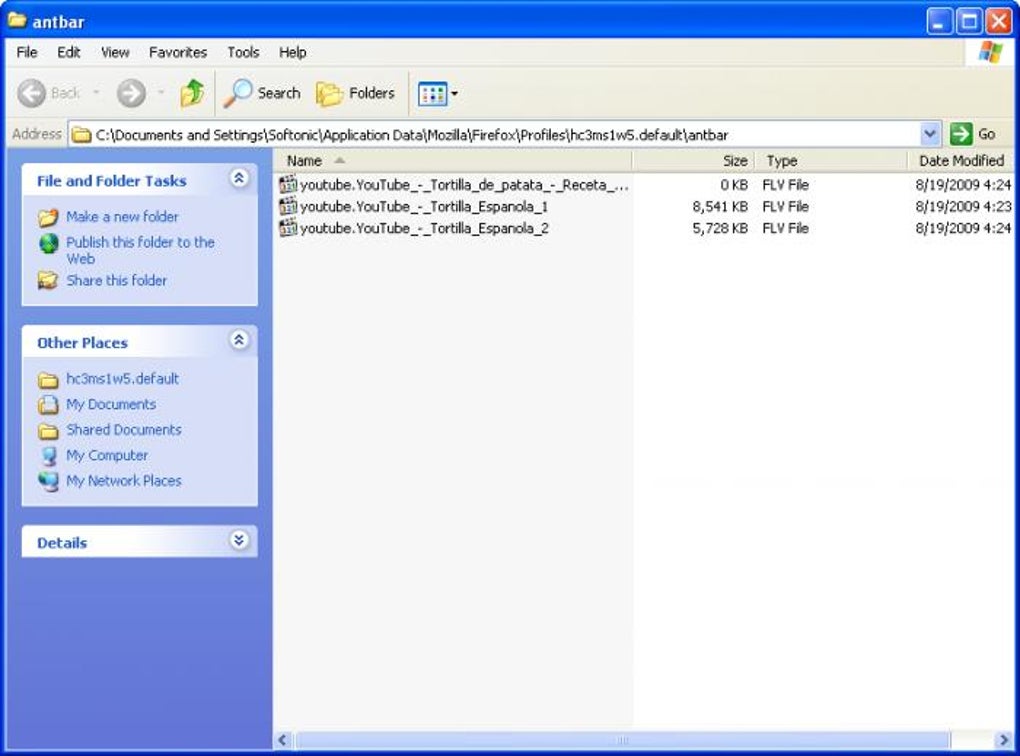Select youtube.YouTube_-_Tortilla_Espanola_1 file name

pyautogui.click(x=424, y=206)
